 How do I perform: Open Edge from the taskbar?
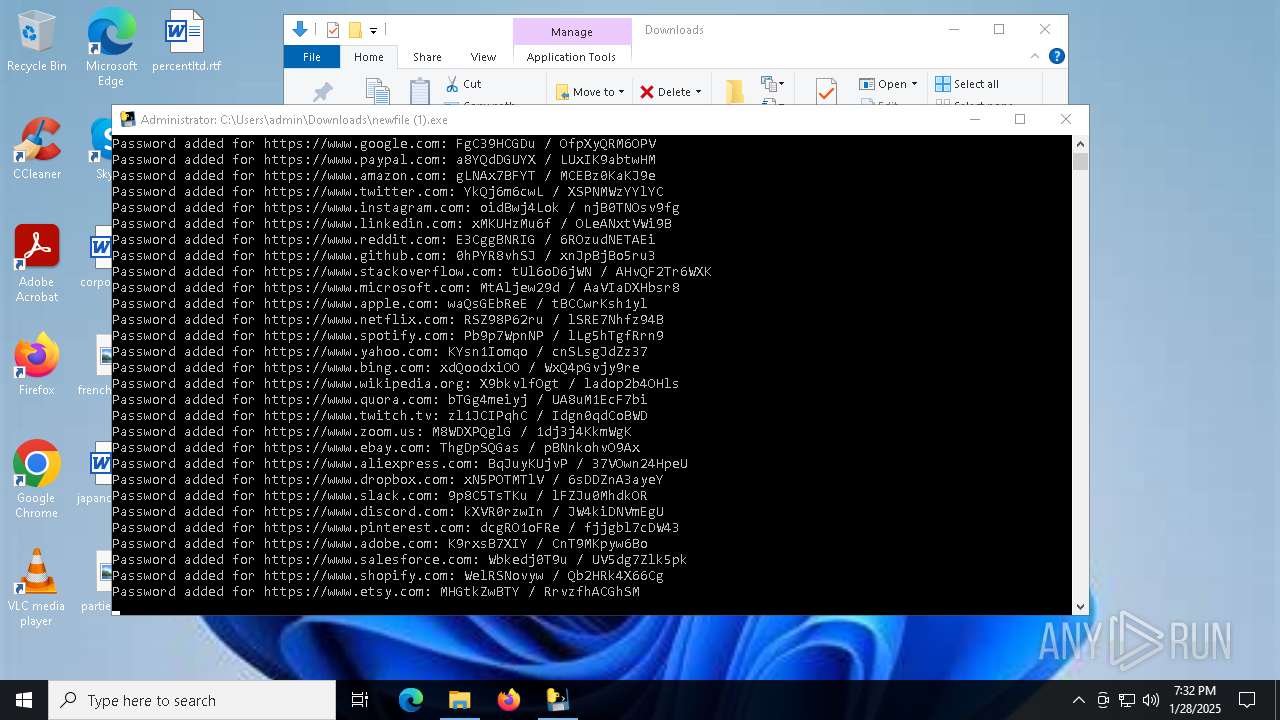411,700
